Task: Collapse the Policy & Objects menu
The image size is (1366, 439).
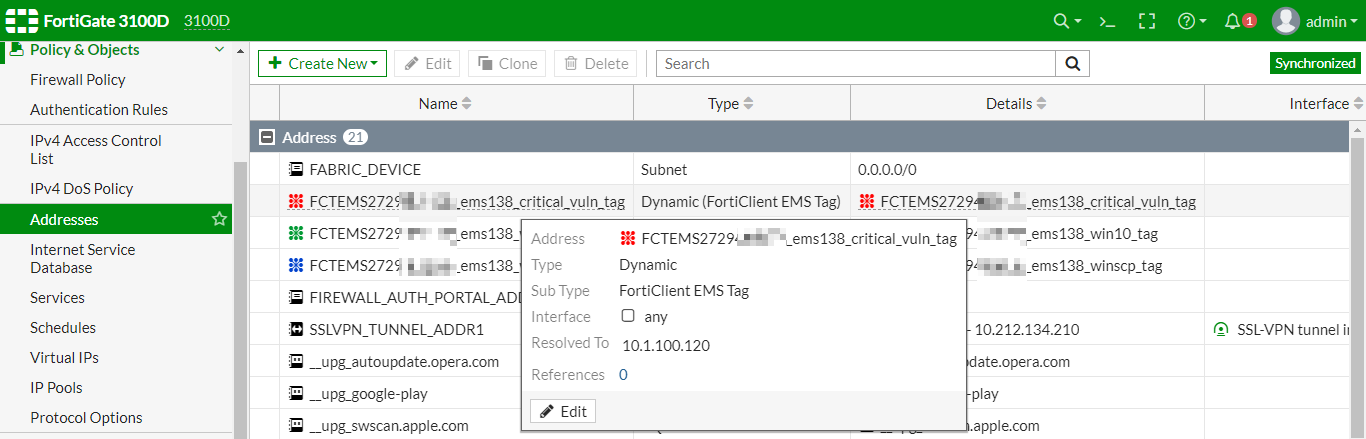Action: 220,49
